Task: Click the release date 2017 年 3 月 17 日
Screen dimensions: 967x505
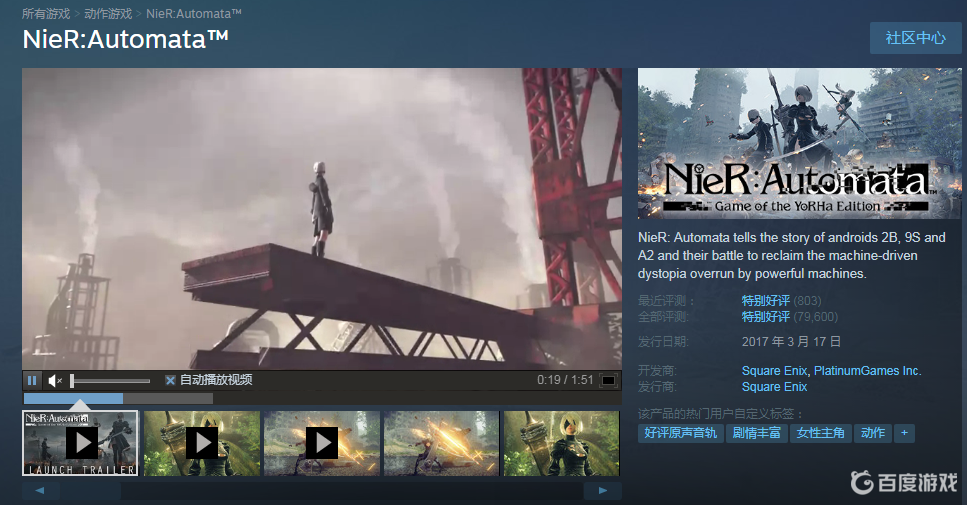Action: [791, 342]
